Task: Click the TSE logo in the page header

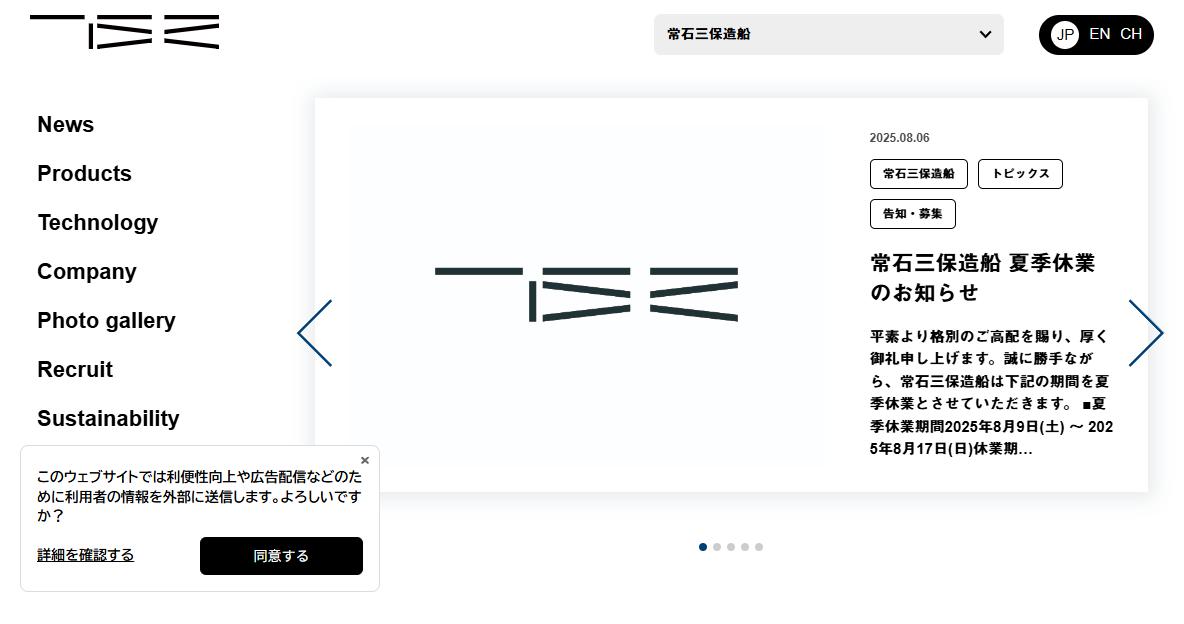Action: pos(125,32)
